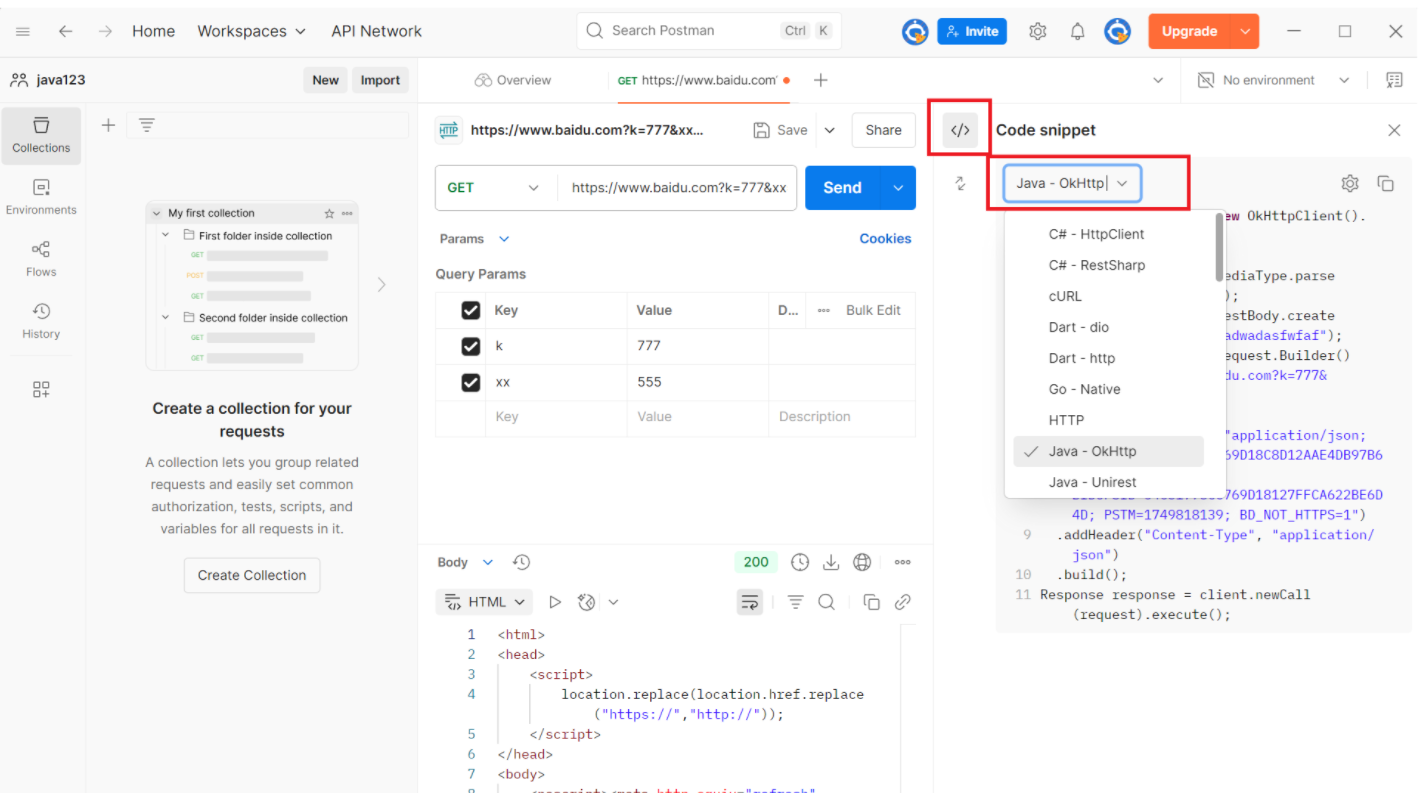1426x793 pixels.
Task: Click the language dropdown list scrollbar
Action: point(1219,249)
